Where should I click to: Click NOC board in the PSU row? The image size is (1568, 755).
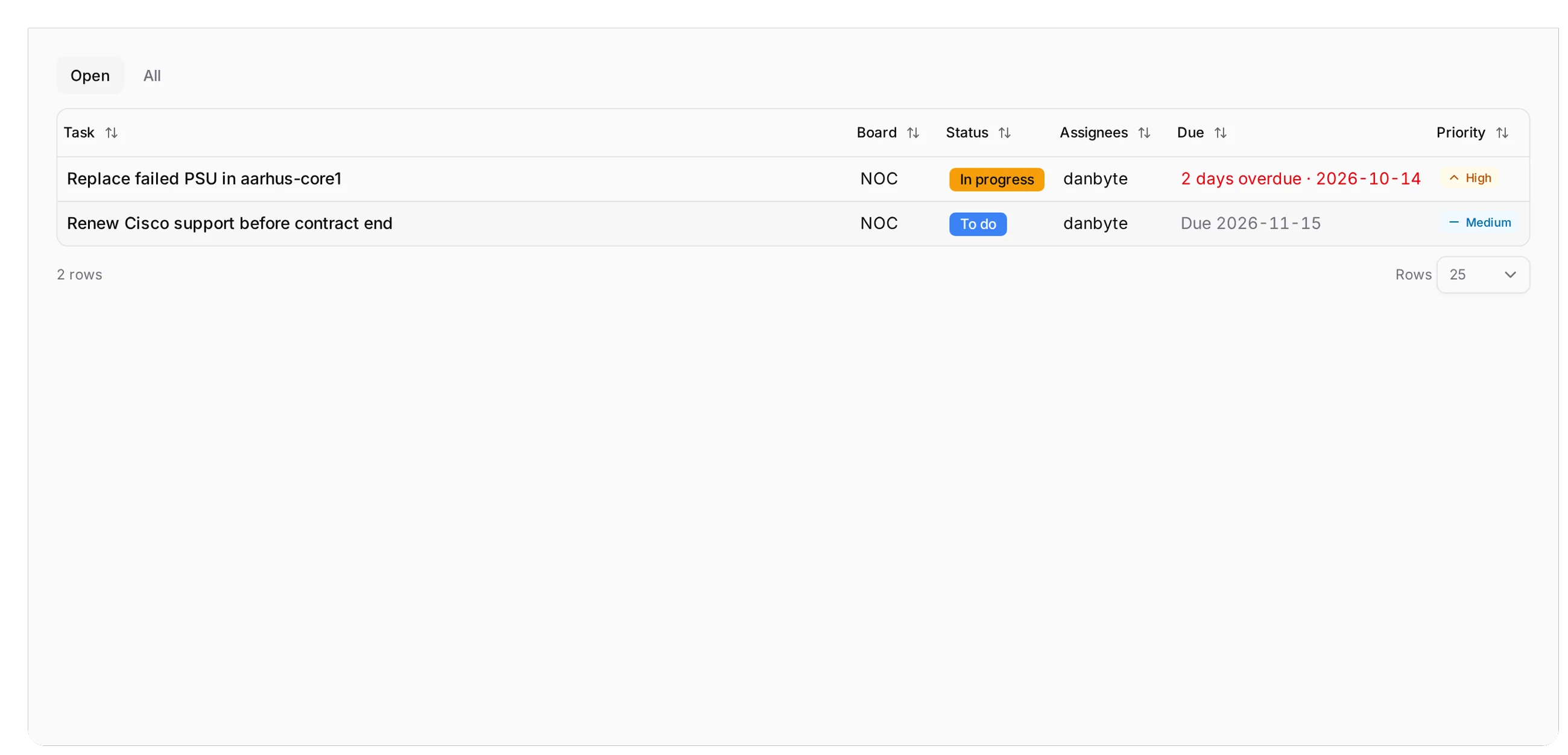tap(878, 178)
